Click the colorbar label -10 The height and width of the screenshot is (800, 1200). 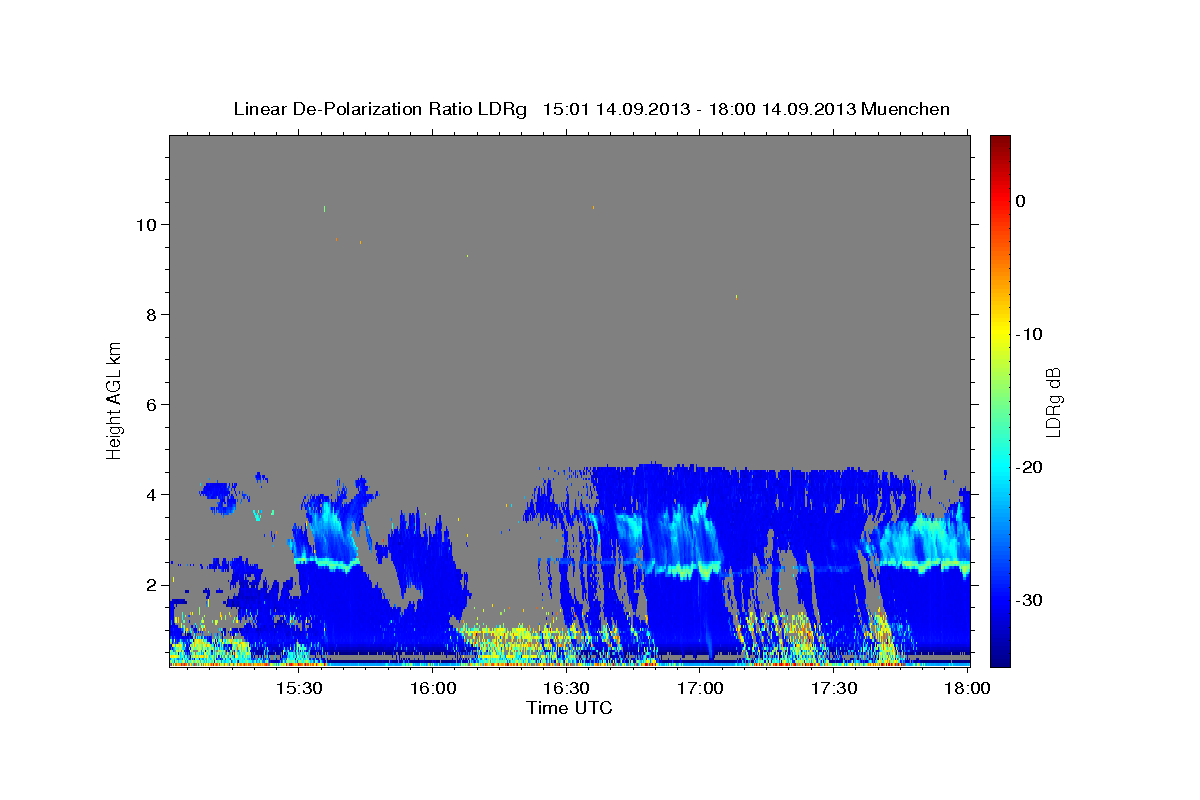pos(1030,334)
